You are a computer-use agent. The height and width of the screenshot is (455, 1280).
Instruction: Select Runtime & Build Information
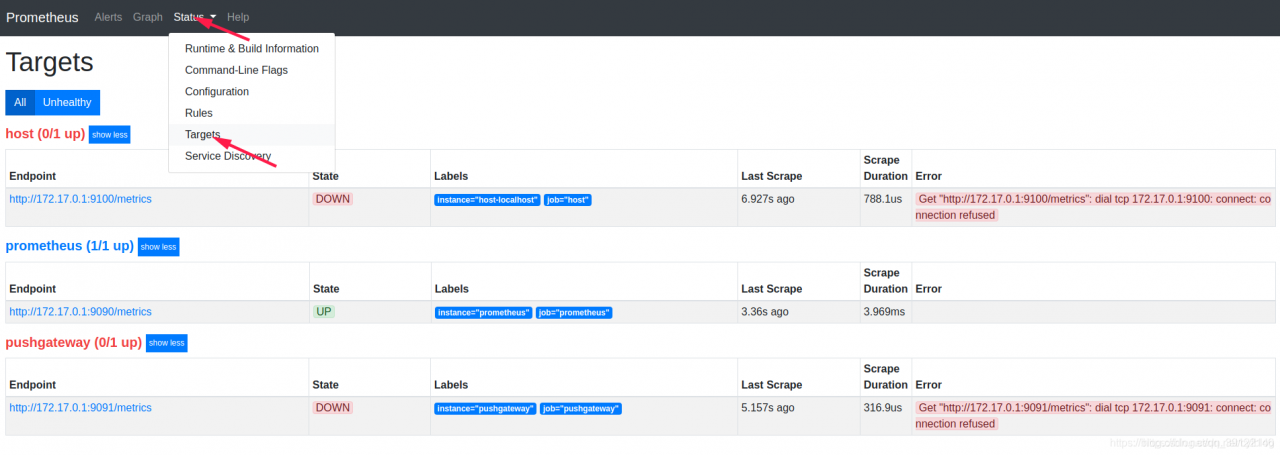pyautogui.click(x=252, y=49)
